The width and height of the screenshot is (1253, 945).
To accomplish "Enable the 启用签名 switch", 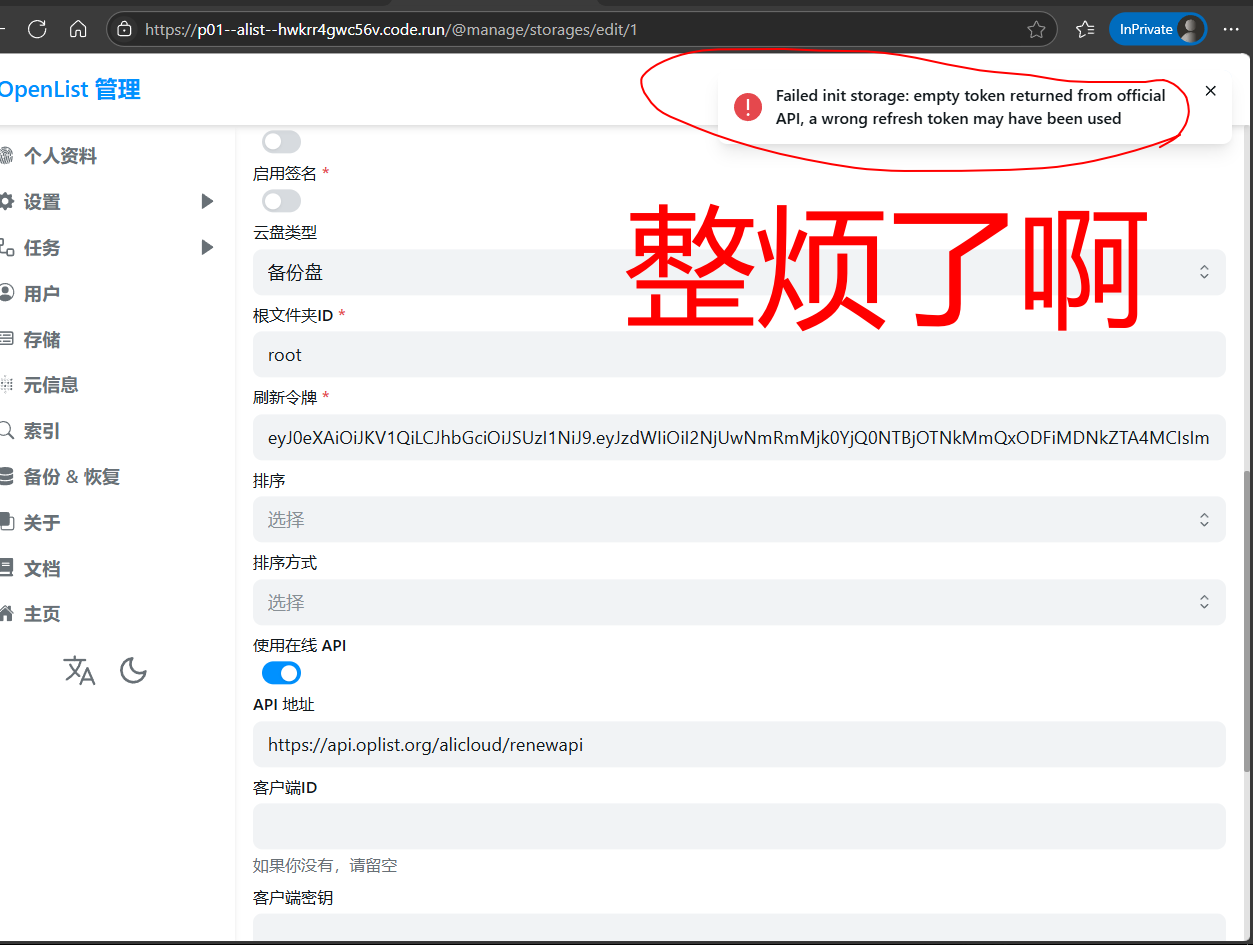I will pos(281,201).
